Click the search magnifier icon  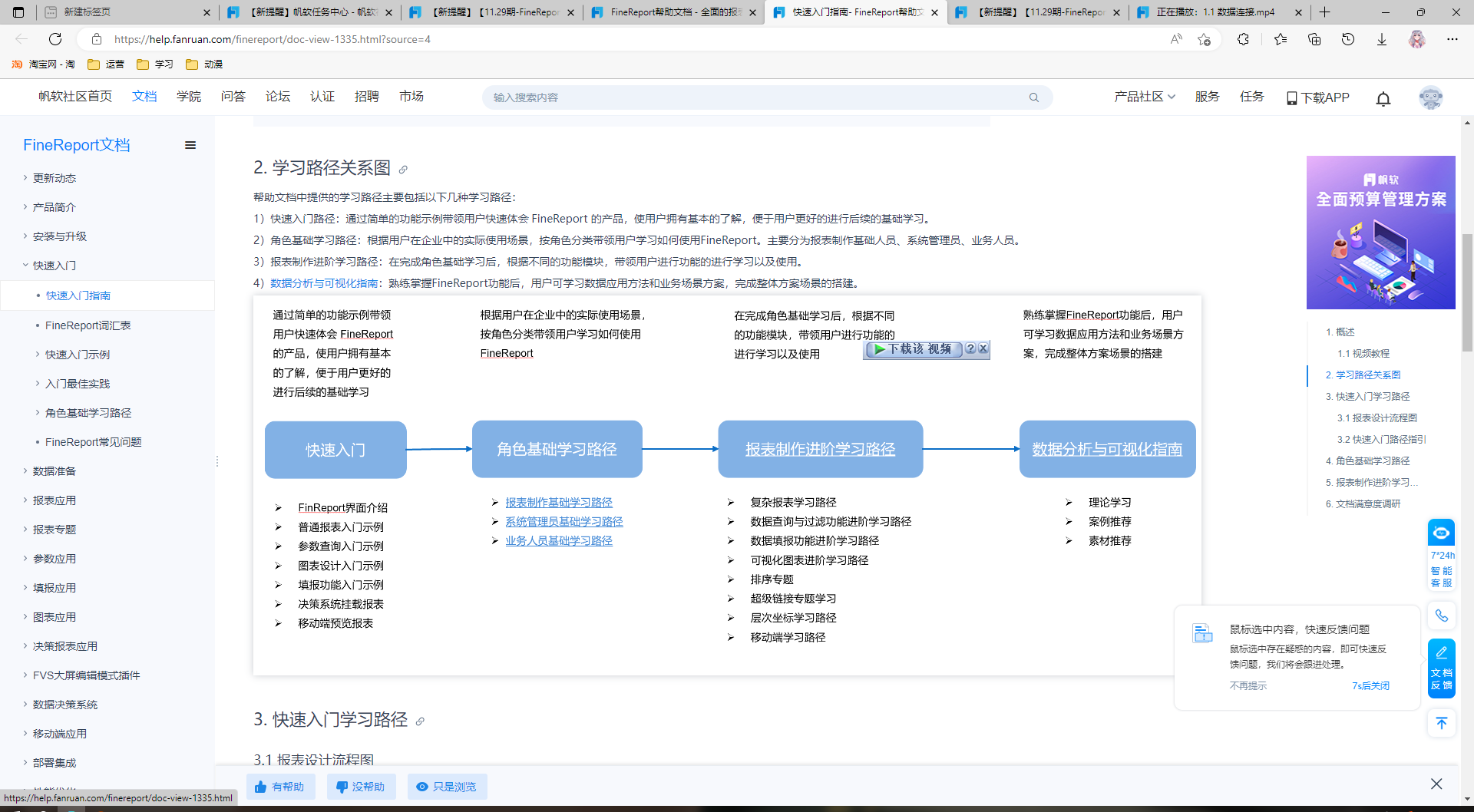tap(1034, 97)
